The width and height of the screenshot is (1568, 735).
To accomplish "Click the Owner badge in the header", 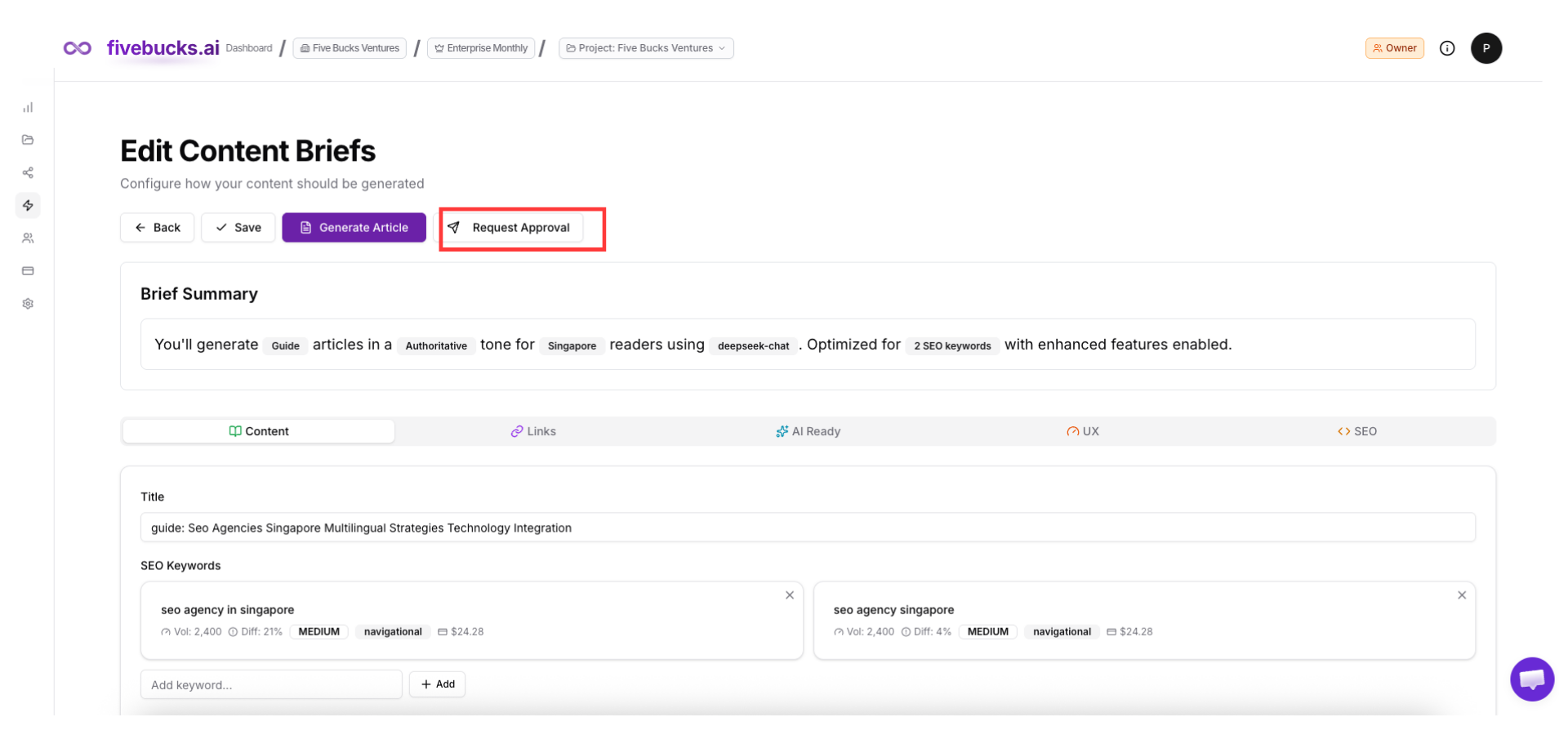I will tap(1394, 48).
